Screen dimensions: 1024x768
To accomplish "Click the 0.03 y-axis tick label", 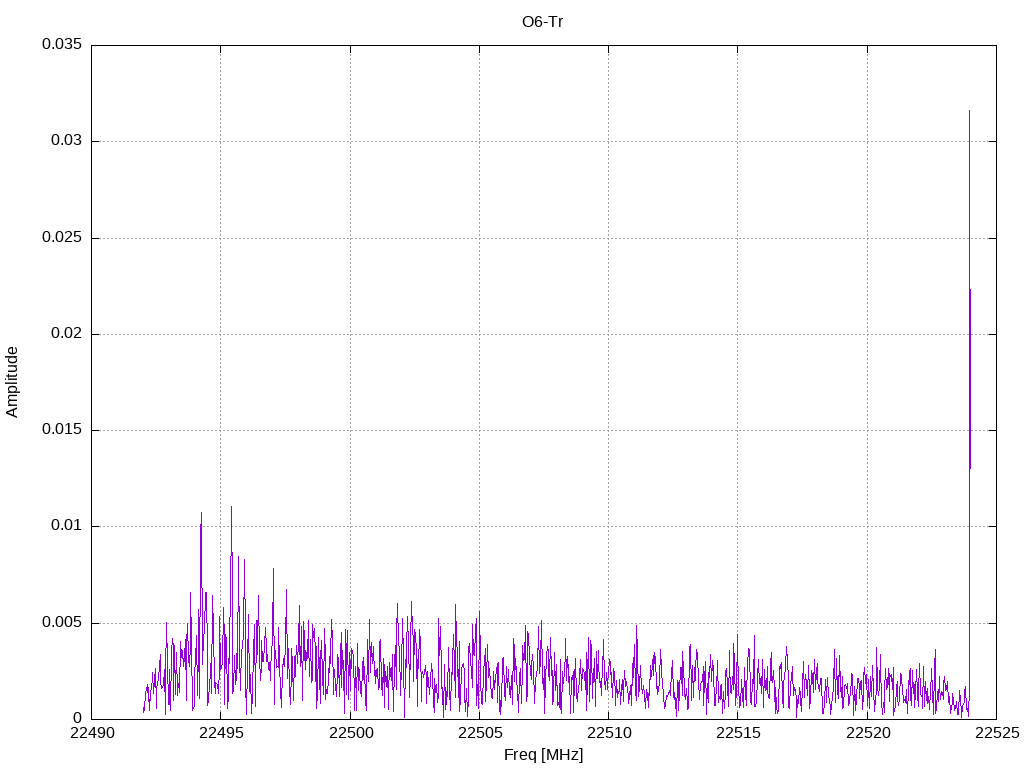I will click(65, 141).
